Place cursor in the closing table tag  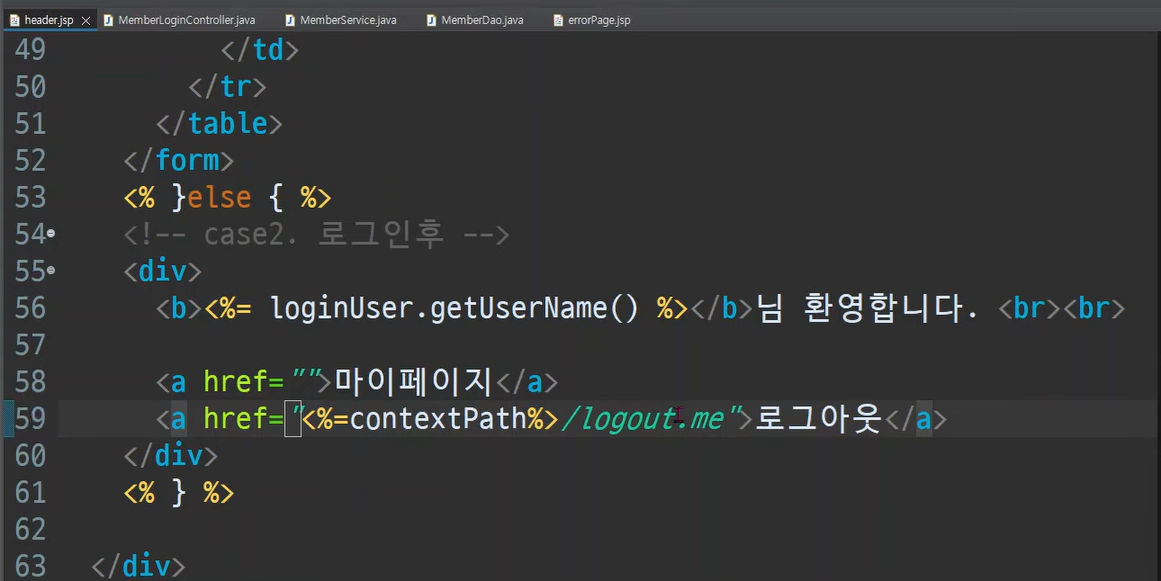coord(219,124)
